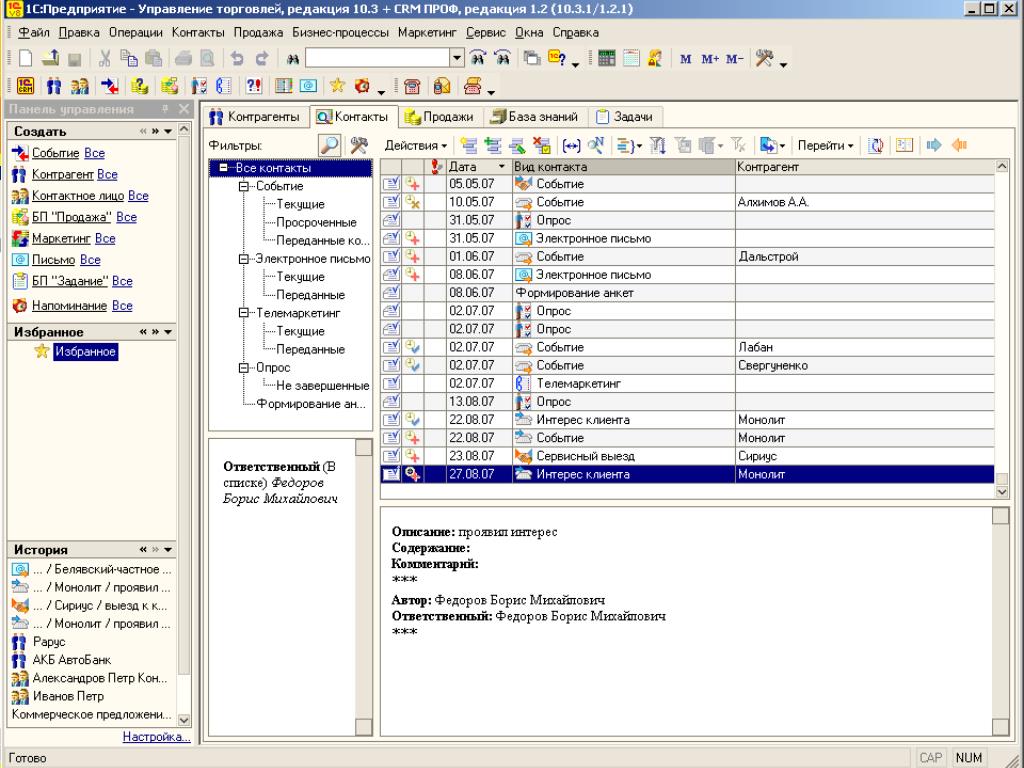Image resolution: width=1024 pixels, height=768 pixels.
Task: Click the red telephone toolbar icon
Action: [412, 86]
